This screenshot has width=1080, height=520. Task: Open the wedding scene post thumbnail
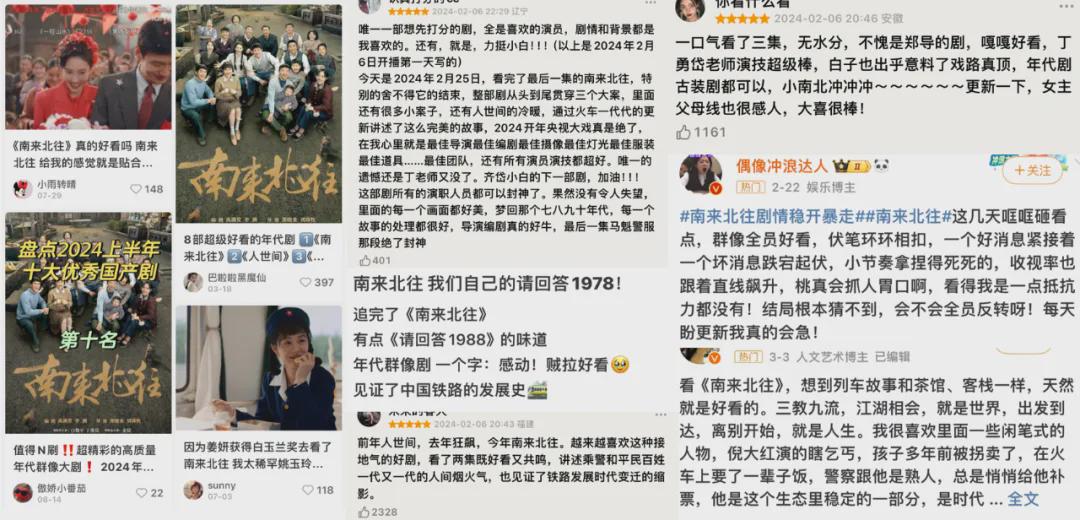(x=88, y=67)
